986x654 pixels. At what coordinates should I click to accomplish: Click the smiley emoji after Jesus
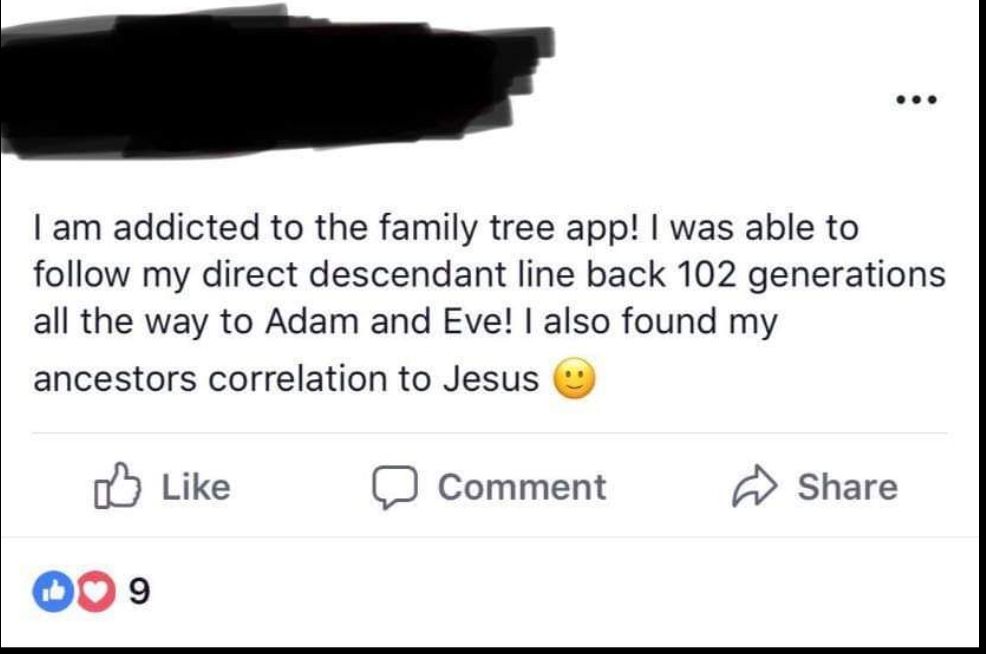click(574, 380)
